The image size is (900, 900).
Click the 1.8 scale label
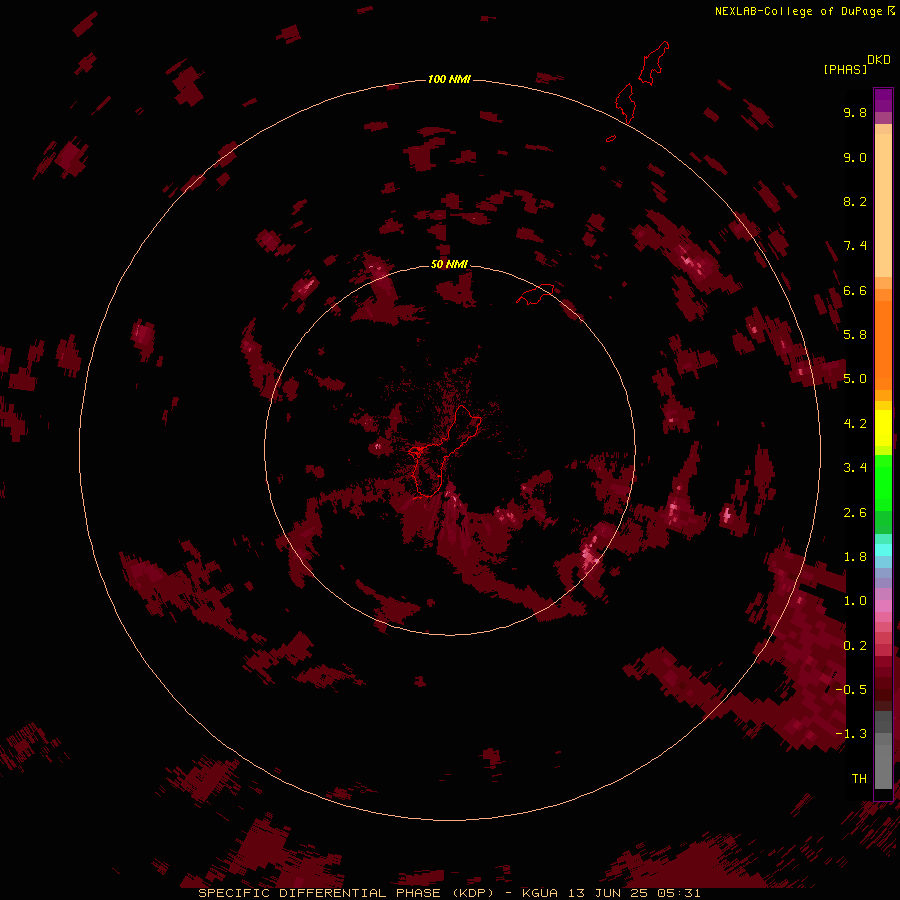coord(855,556)
